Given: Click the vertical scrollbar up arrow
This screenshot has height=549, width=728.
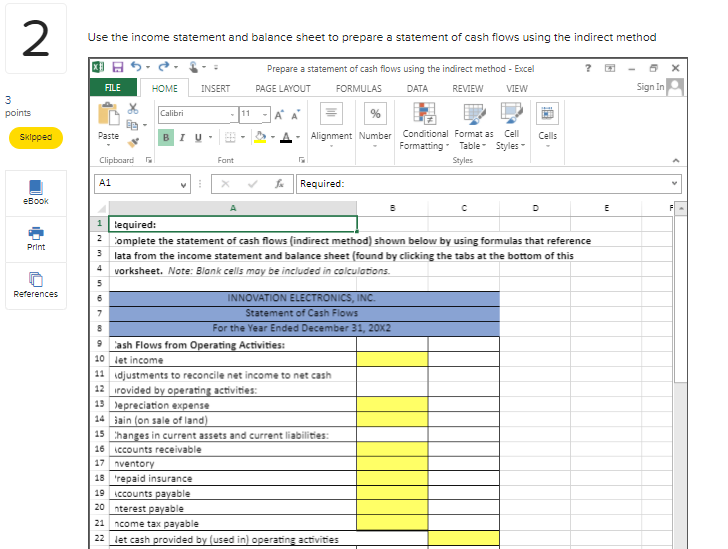Looking at the screenshot, I should click(x=681, y=209).
